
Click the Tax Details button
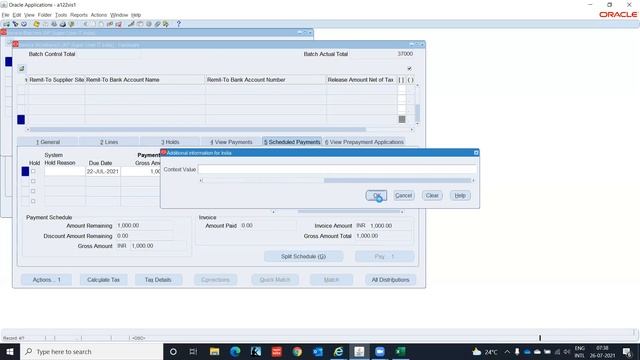158,280
